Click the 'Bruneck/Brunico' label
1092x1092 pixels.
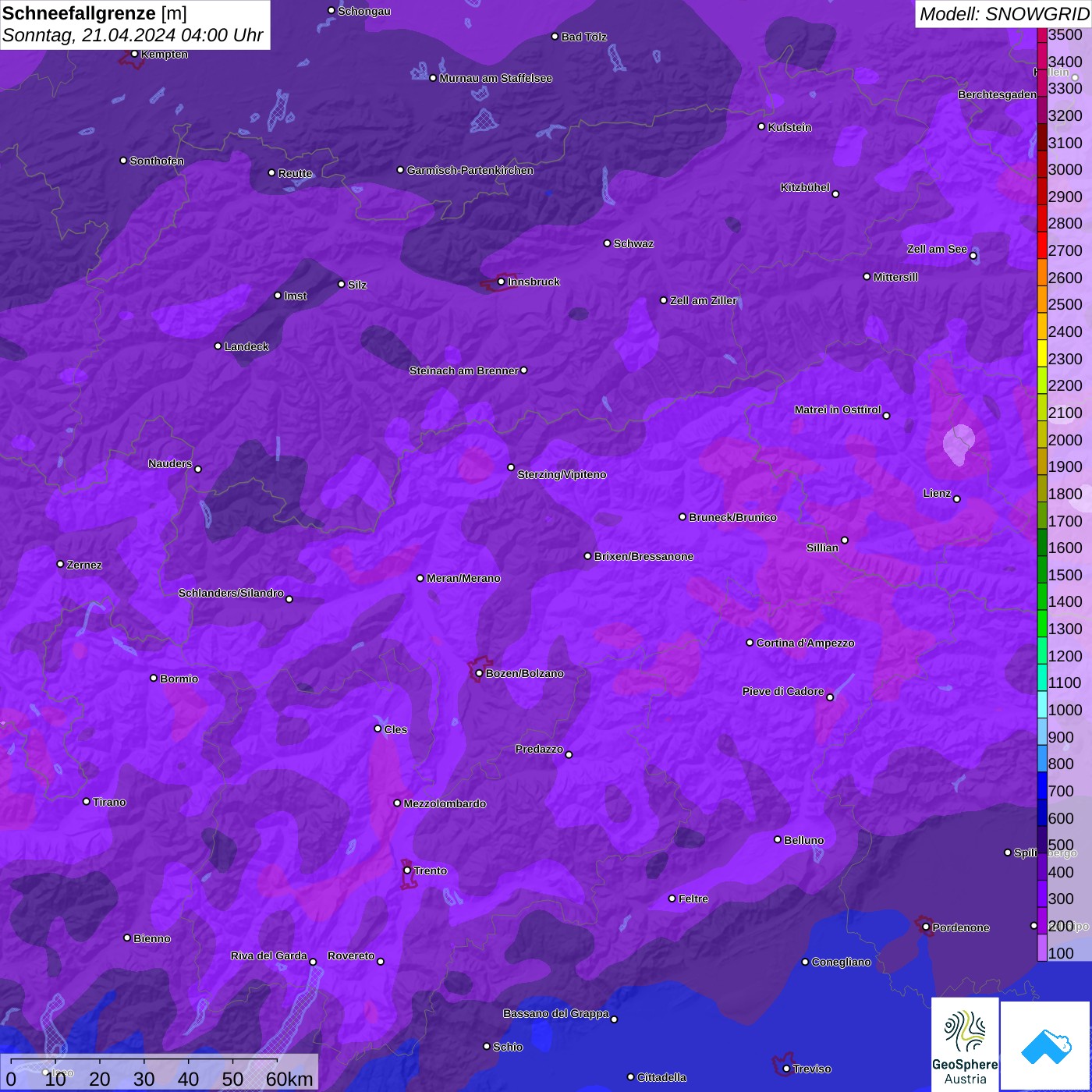point(732,517)
